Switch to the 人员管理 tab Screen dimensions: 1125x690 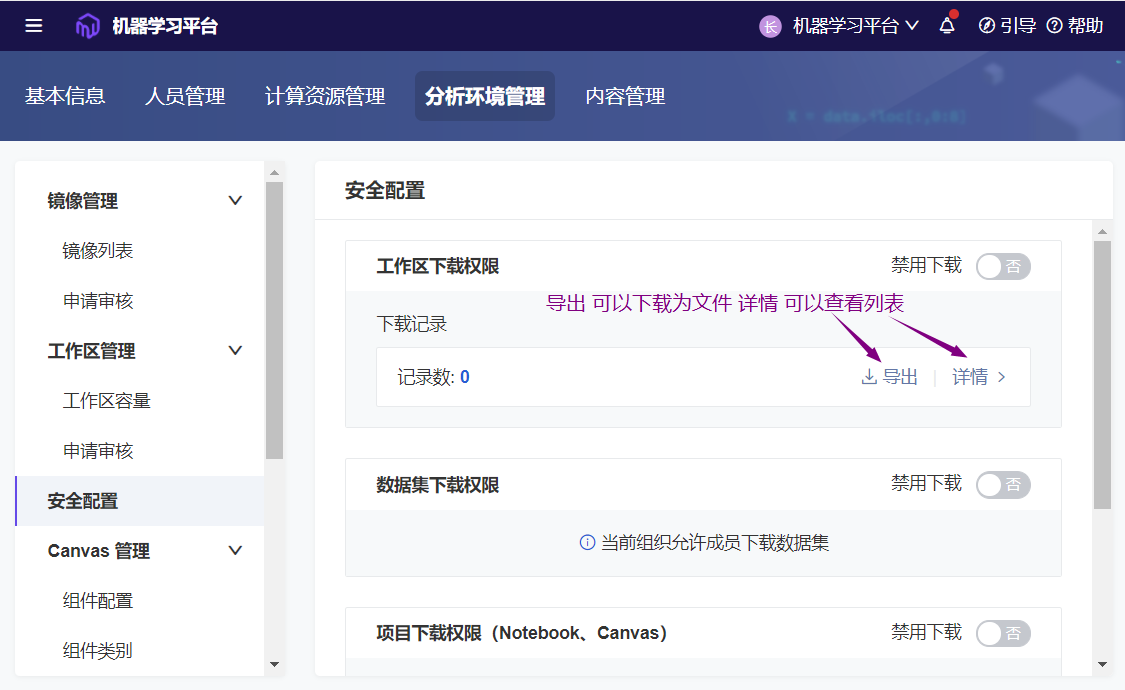point(185,96)
